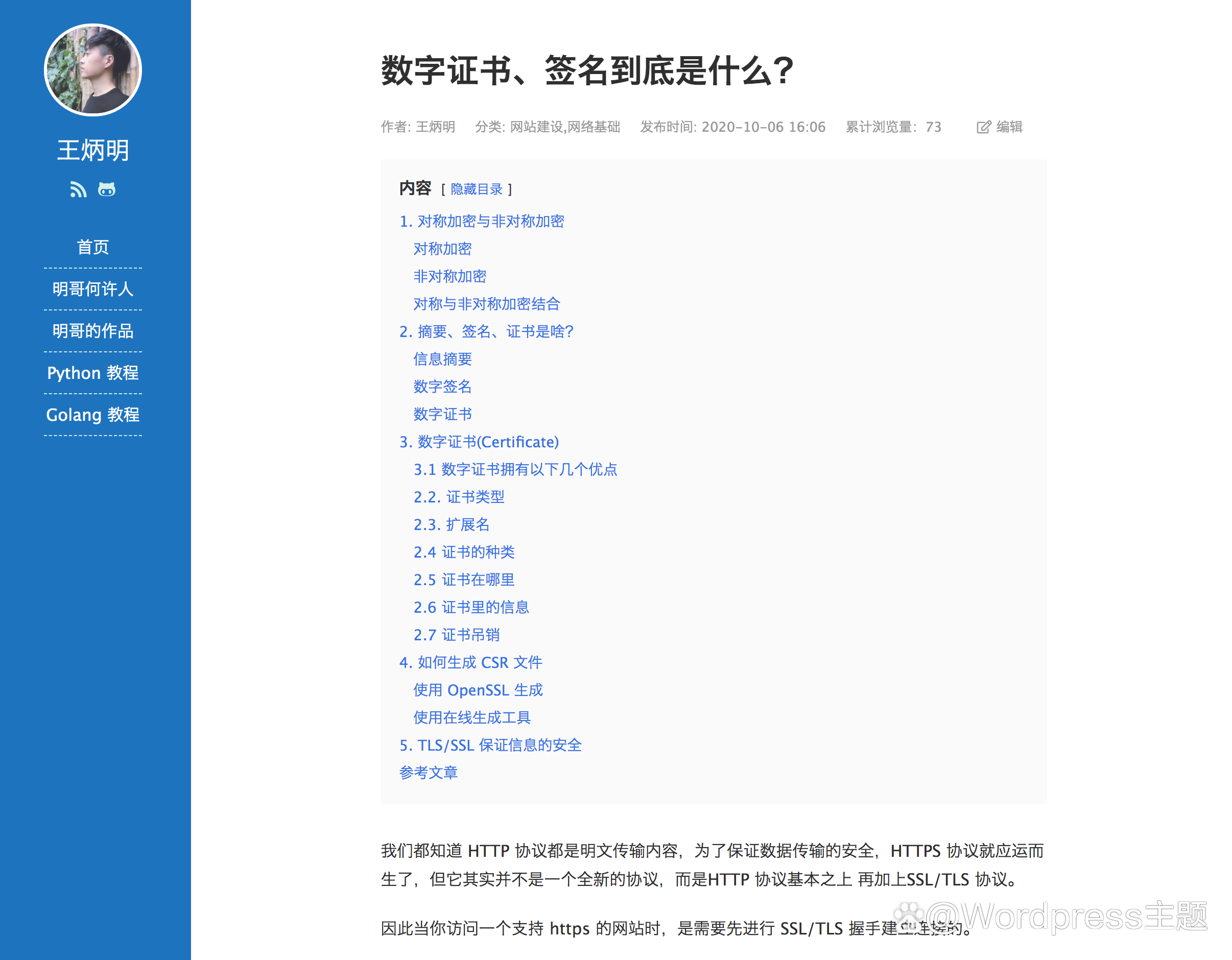Click author meta text 作者: 王炳明
Viewport: 1232px width, 960px height.
(418, 127)
